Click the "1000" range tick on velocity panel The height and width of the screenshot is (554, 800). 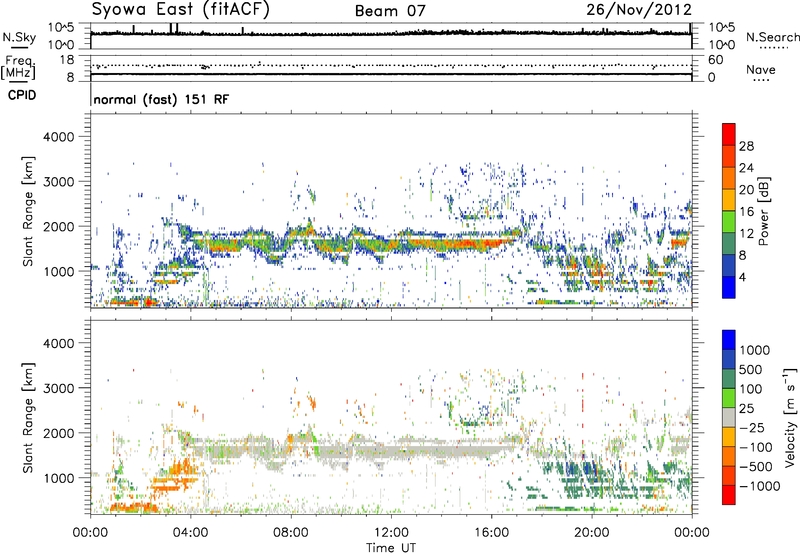[x=58, y=478]
